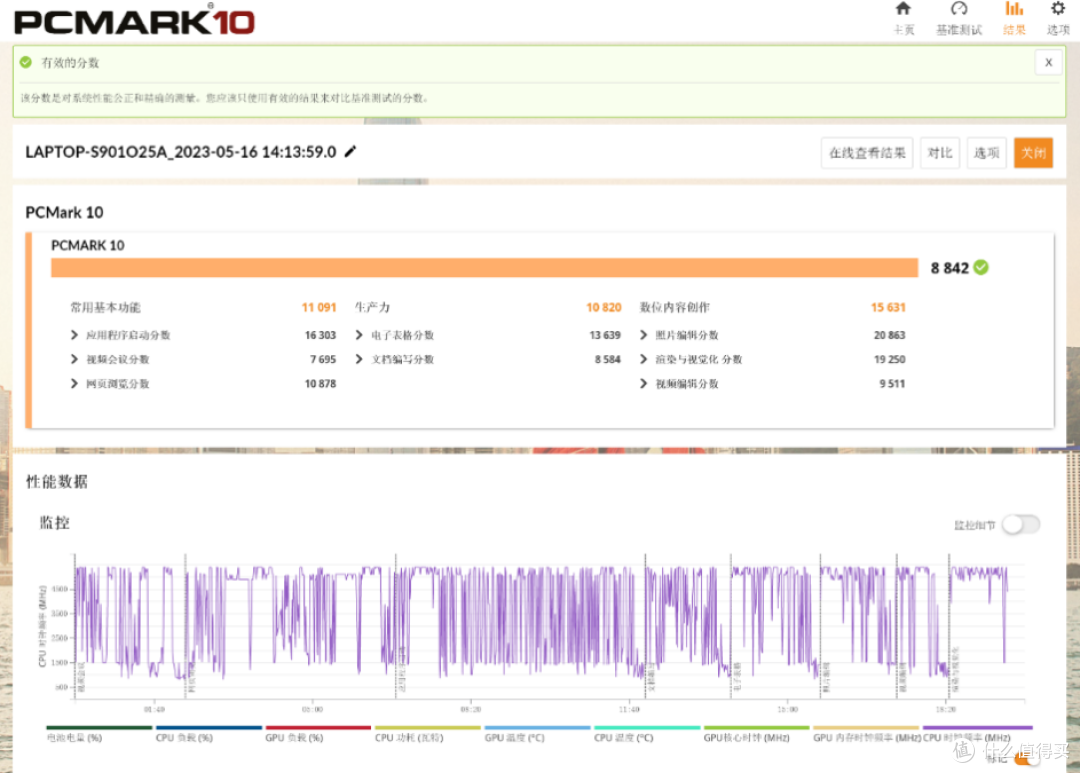The height and width of the screenshot is (773, 1080).
Task: Click the 在线查看结果 button
Action: click(867, 153)
